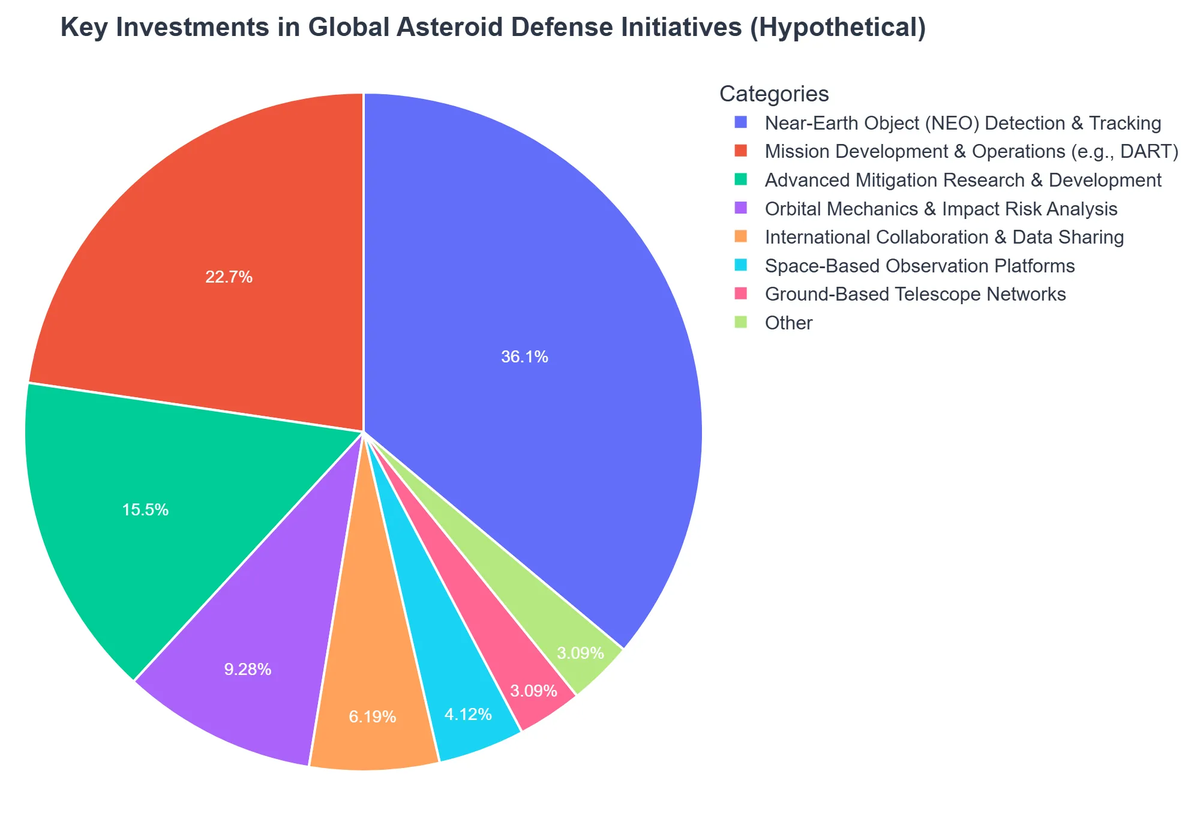This screenshot has height=840, width=1200.
Task: Click the green Advanced Mitigation legend swatch
Action: click(741, 180)
